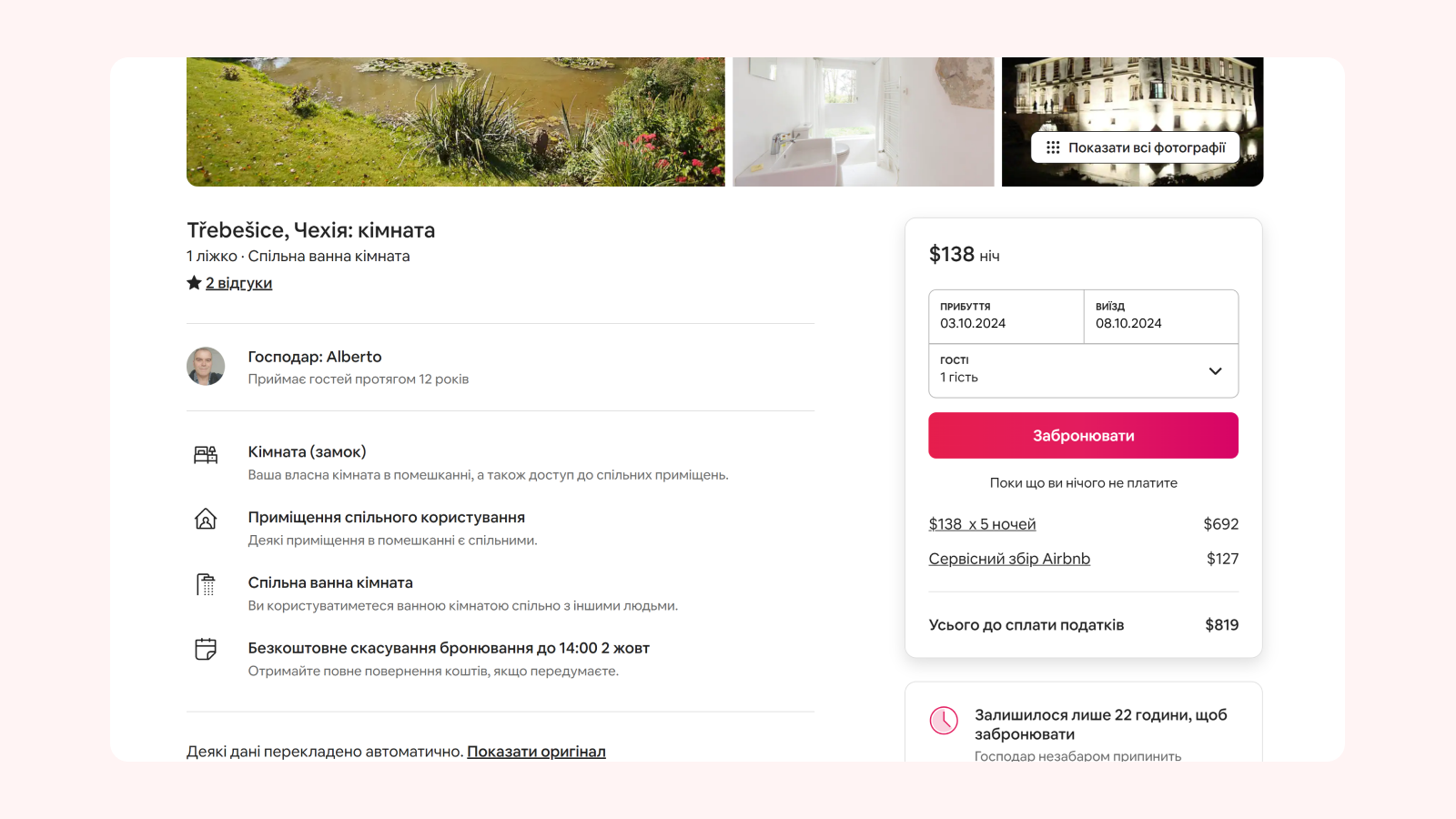
Task: Click the bed icon next to Кімната (замок)
Action: pos(207,454)
